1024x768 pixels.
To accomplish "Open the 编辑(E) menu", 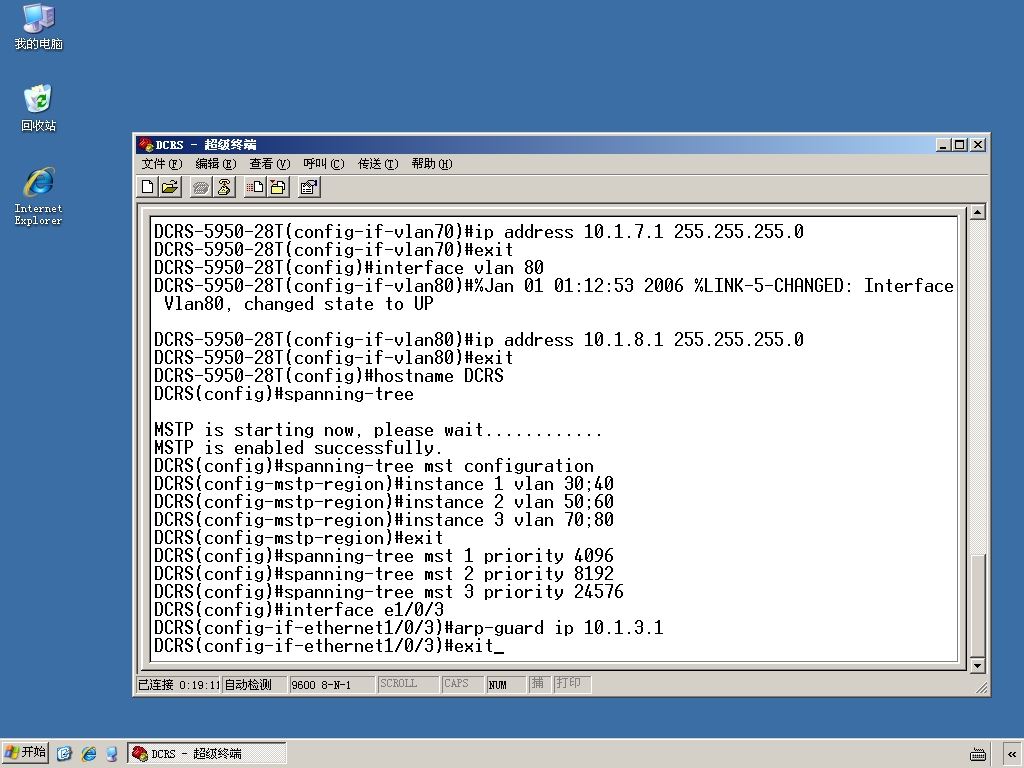I will (216, 164).
